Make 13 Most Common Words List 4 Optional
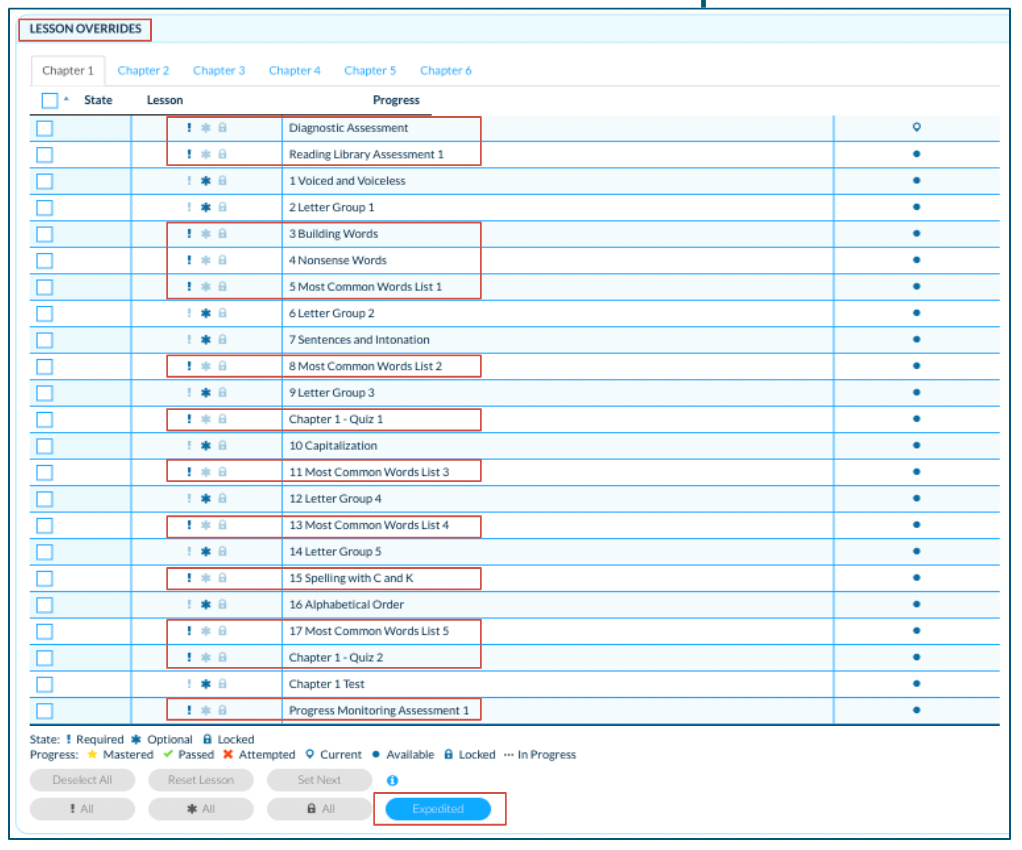Screen dimensions: 1022x850 pyautogui.click(x=206, y=525)
